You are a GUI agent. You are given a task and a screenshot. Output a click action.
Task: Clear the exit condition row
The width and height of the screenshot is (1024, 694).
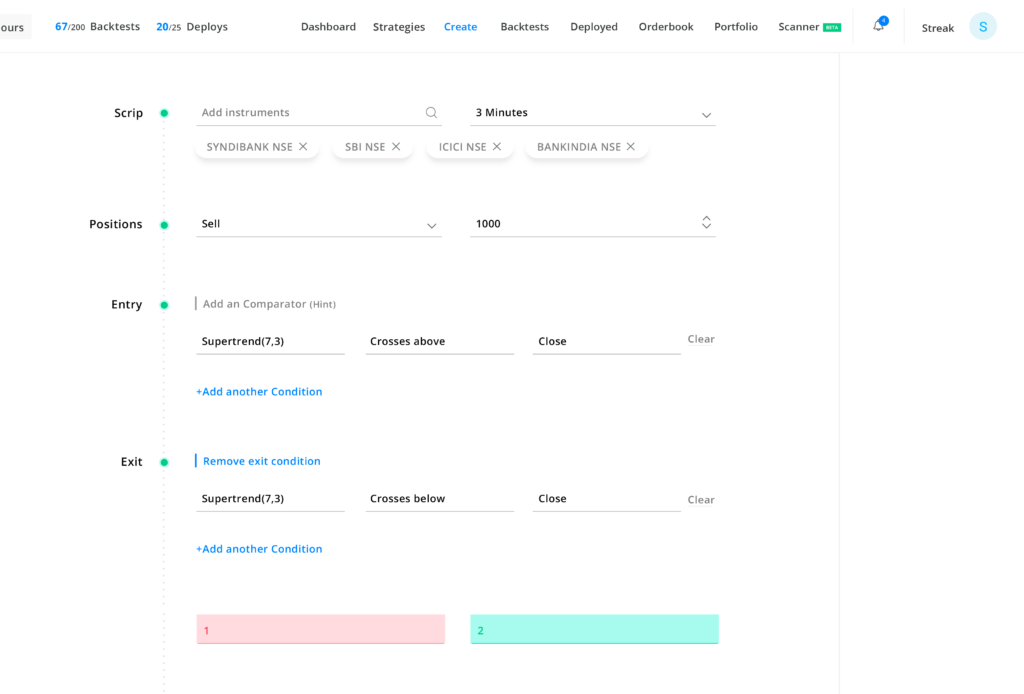(701, 500)
